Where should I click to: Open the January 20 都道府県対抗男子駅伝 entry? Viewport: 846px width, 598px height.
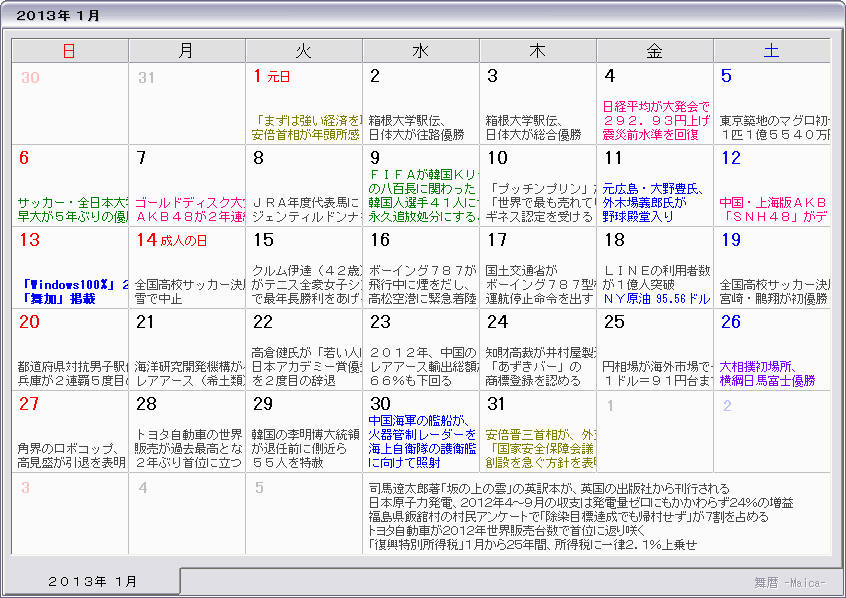click(x=73, y=374)
